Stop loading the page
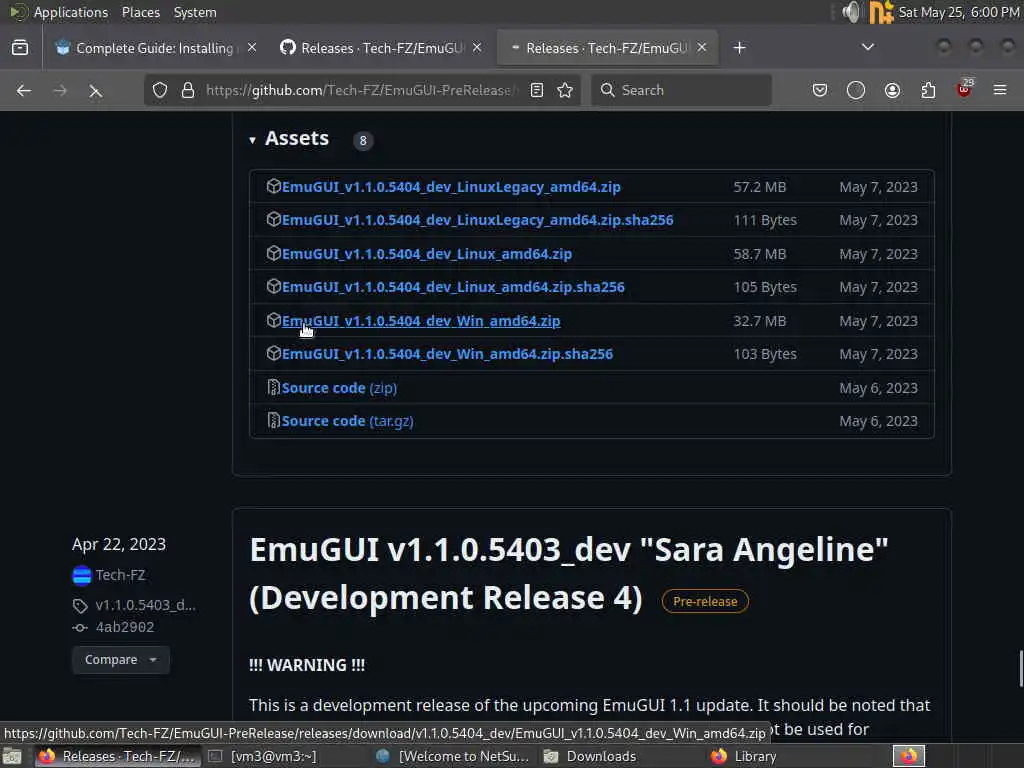Image resolution: width=1024 pixels, height=768 pixels. (x=95, y=91)
